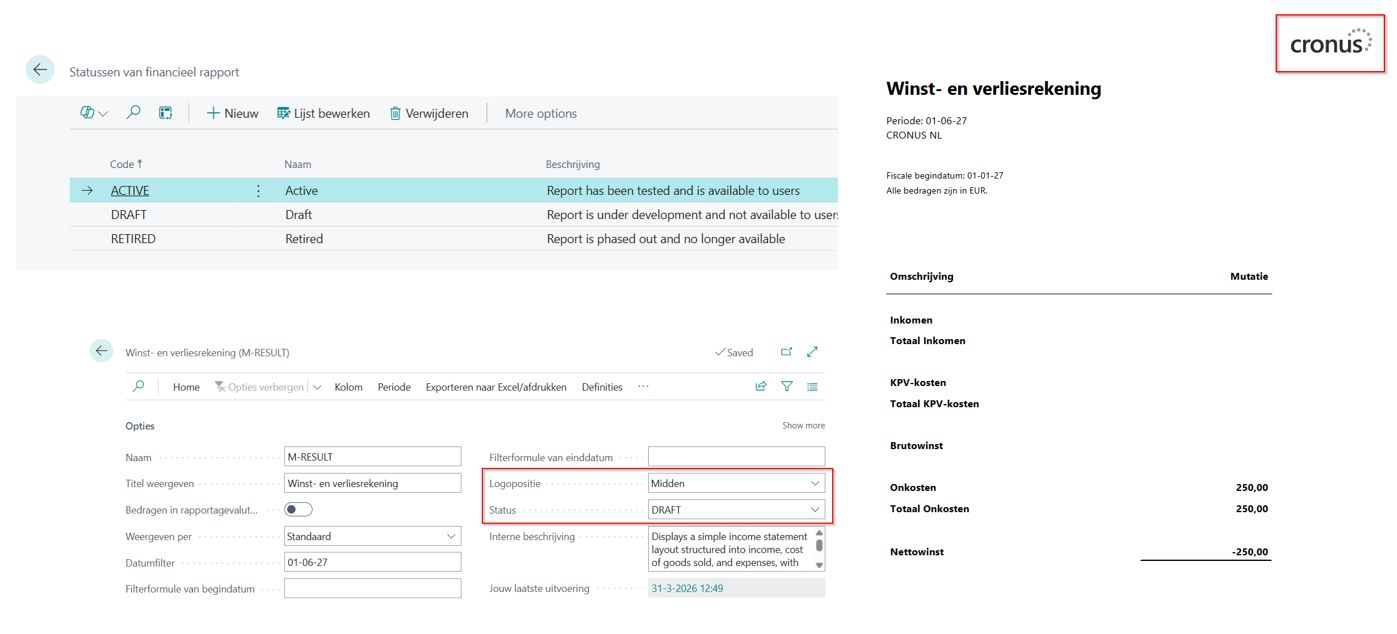Open the Home menu tab

coord(186,387)
